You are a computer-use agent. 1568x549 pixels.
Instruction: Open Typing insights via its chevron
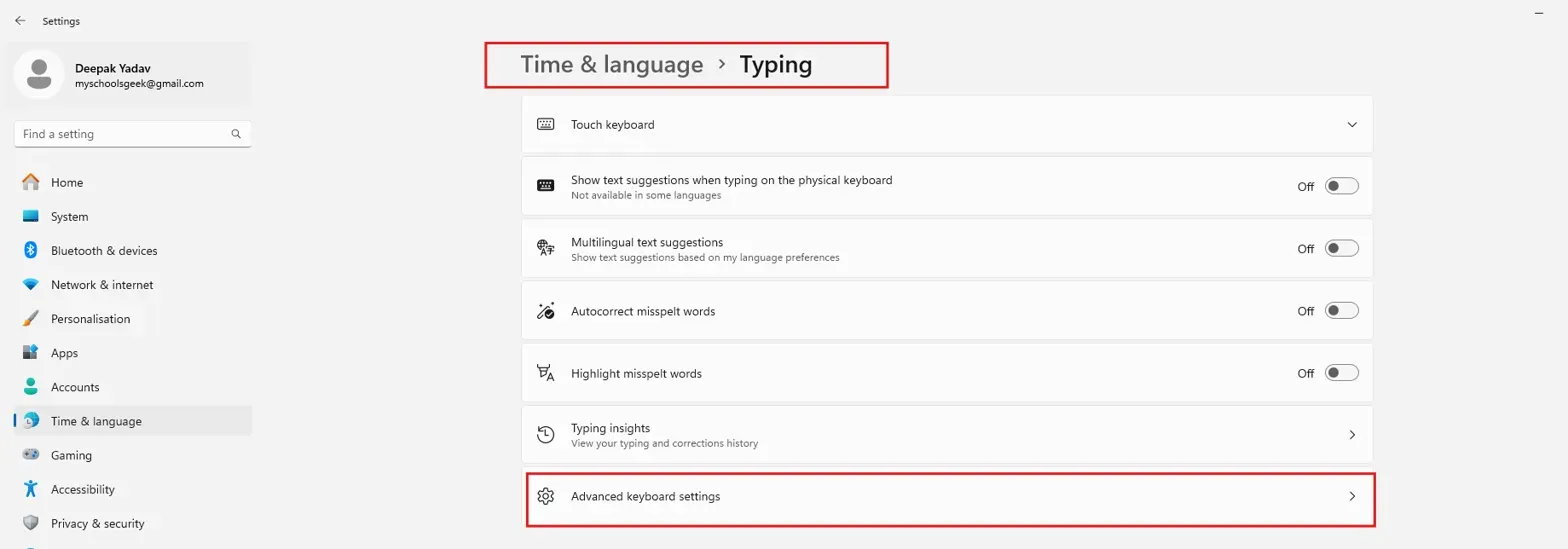pyautogui.click(x=1352, y=435)
